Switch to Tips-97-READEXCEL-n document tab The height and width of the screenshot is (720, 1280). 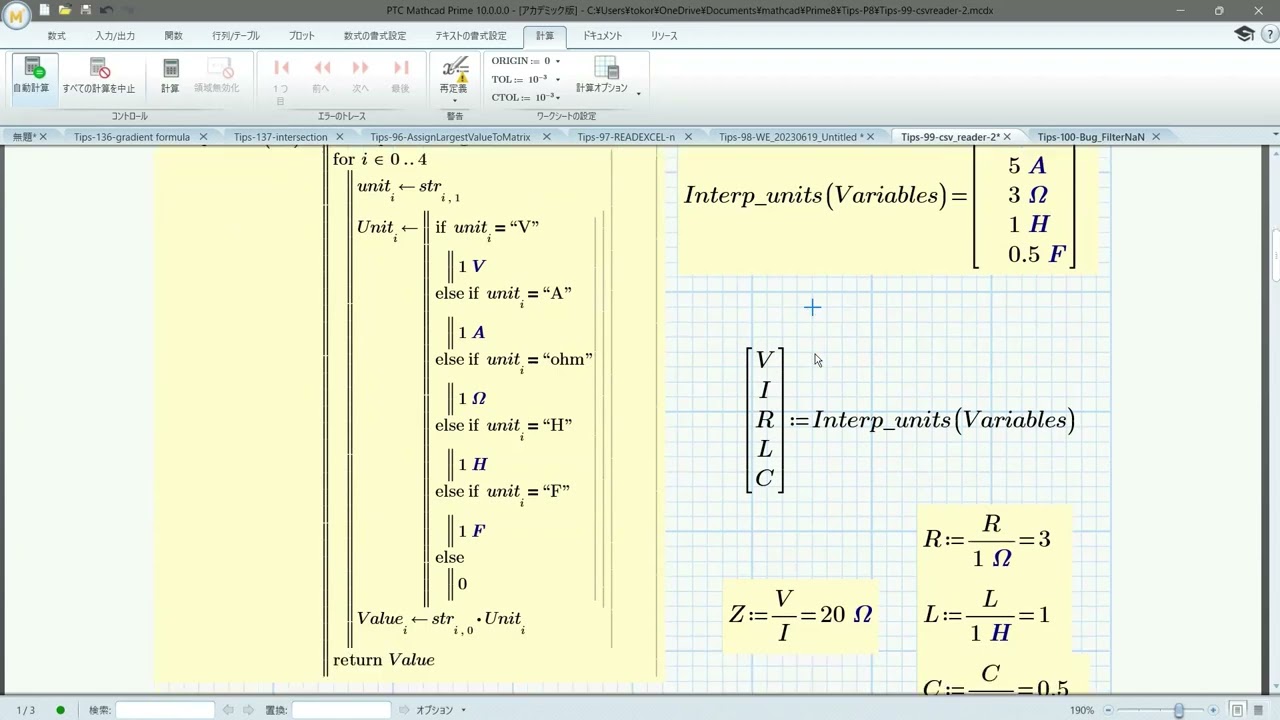pyautogui.click(x=626, y=137)
